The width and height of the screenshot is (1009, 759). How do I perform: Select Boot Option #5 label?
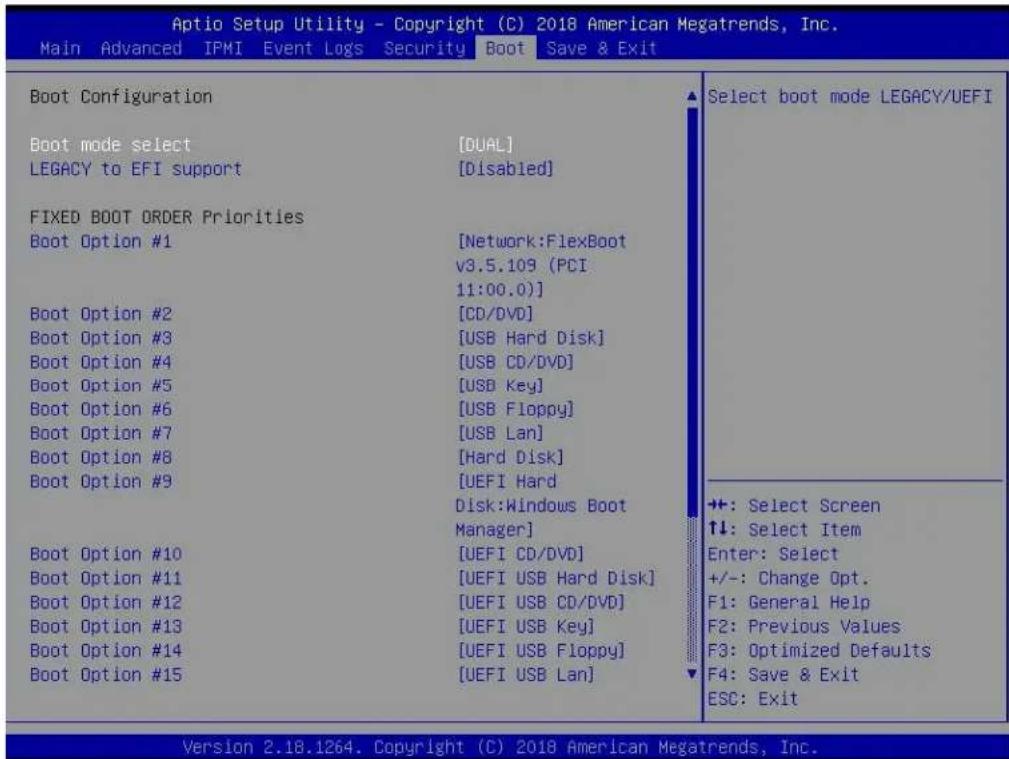100,386
